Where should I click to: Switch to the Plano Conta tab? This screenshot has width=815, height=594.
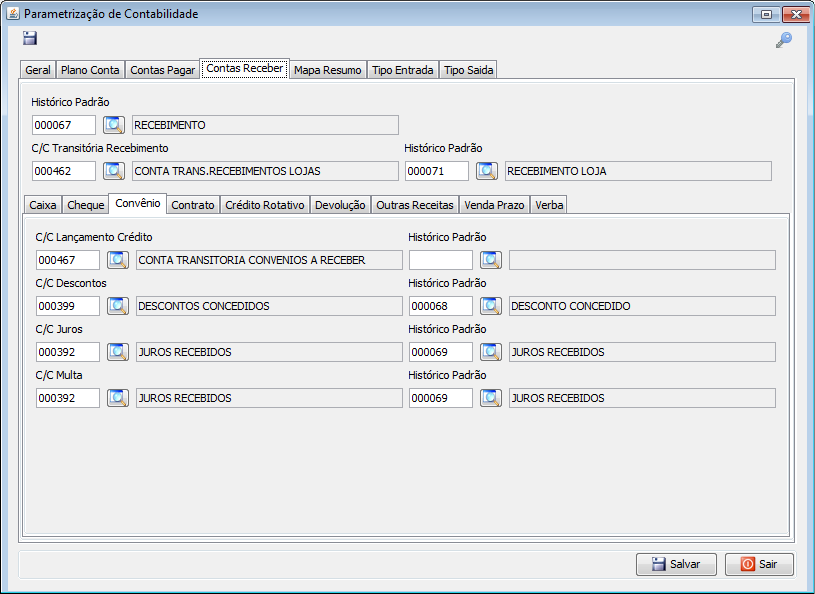tap(90, 70)
